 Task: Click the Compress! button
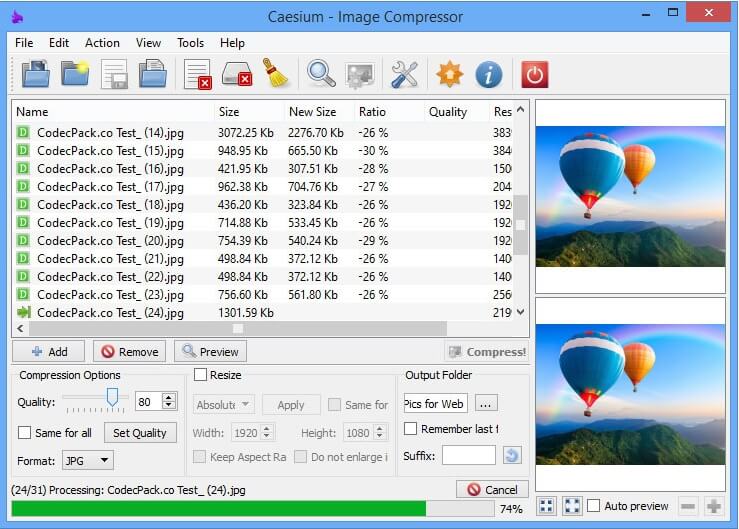click(487, 352)
